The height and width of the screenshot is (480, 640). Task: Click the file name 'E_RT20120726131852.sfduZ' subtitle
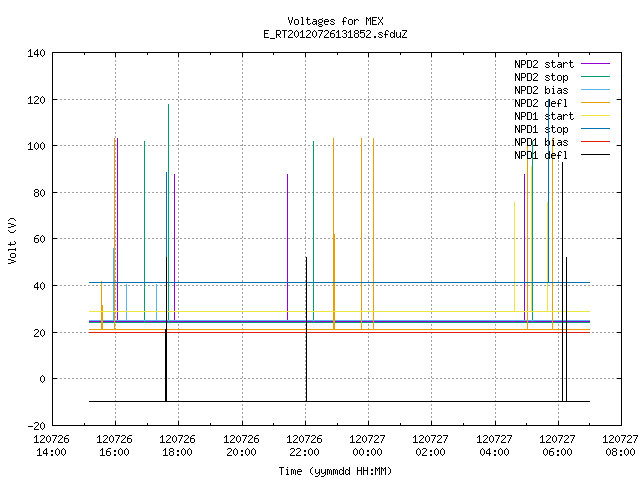point(336,34)
